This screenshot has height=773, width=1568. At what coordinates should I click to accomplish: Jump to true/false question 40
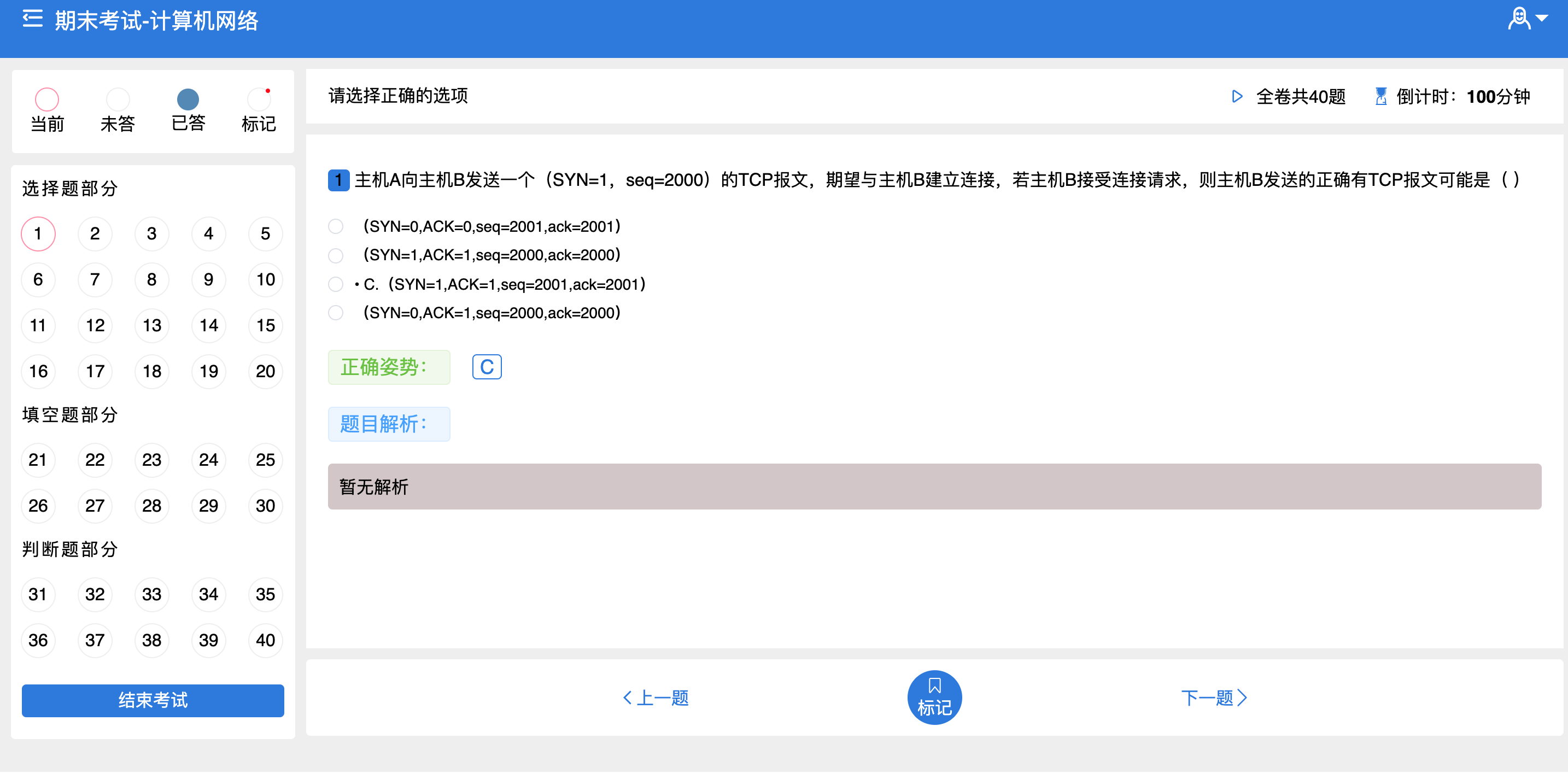(265, 641)
